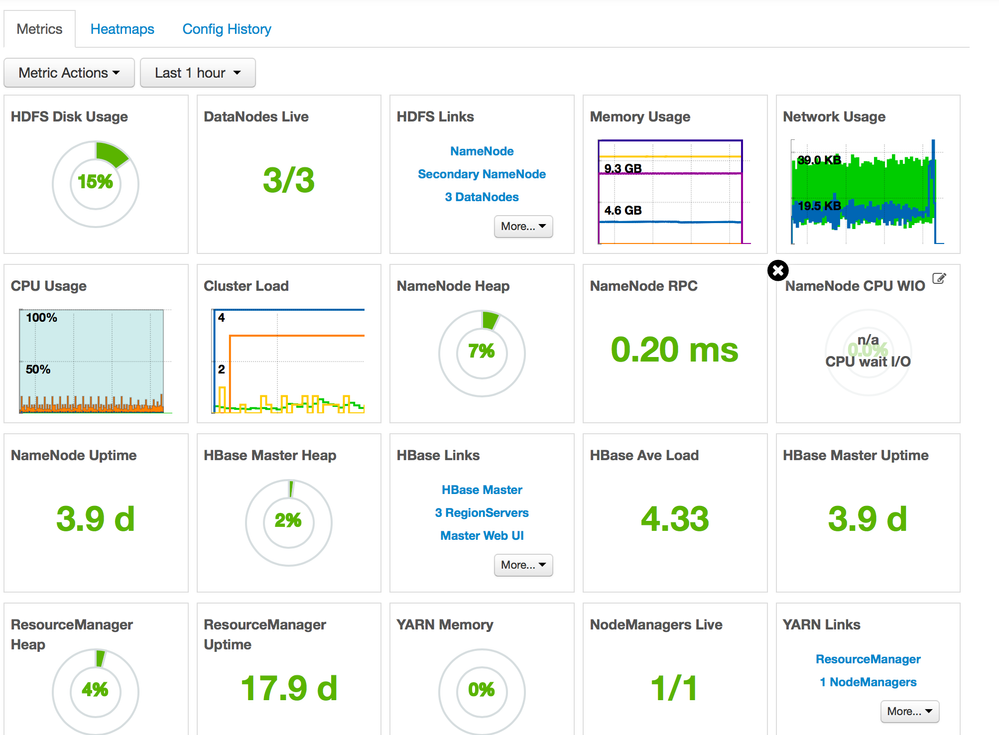Open the 1 NodeManagers link
The height and width of the screenshot is (735, 999).
click(x=868, y=682)
